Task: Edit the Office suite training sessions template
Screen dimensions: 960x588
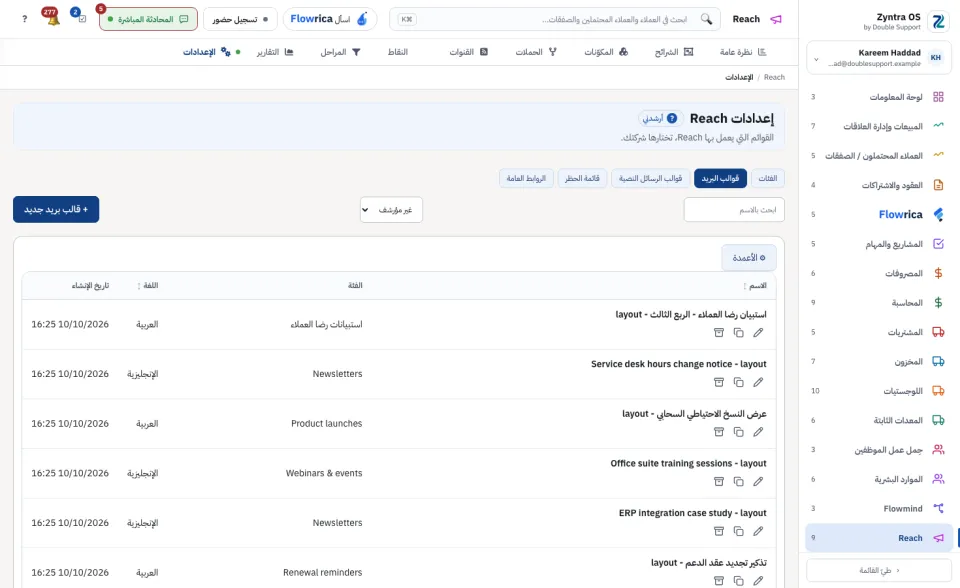Action: [758, 481]
